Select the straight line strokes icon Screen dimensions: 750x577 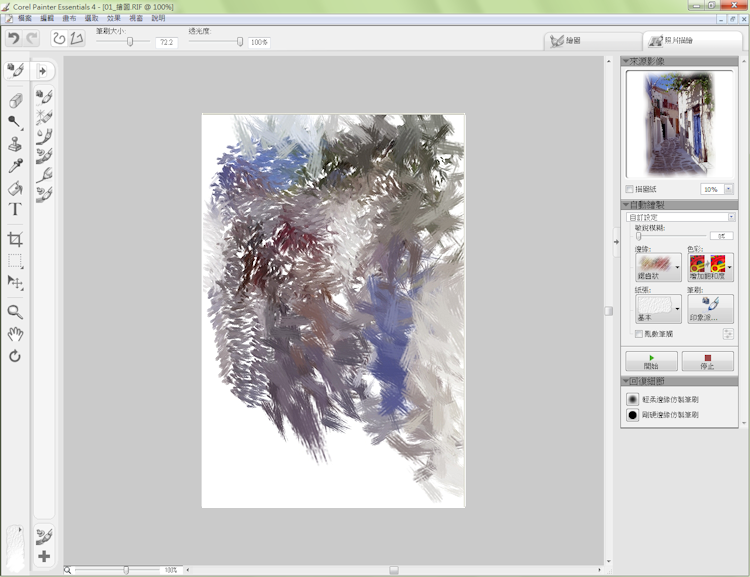pyautogui.click(x=77, y=38)
